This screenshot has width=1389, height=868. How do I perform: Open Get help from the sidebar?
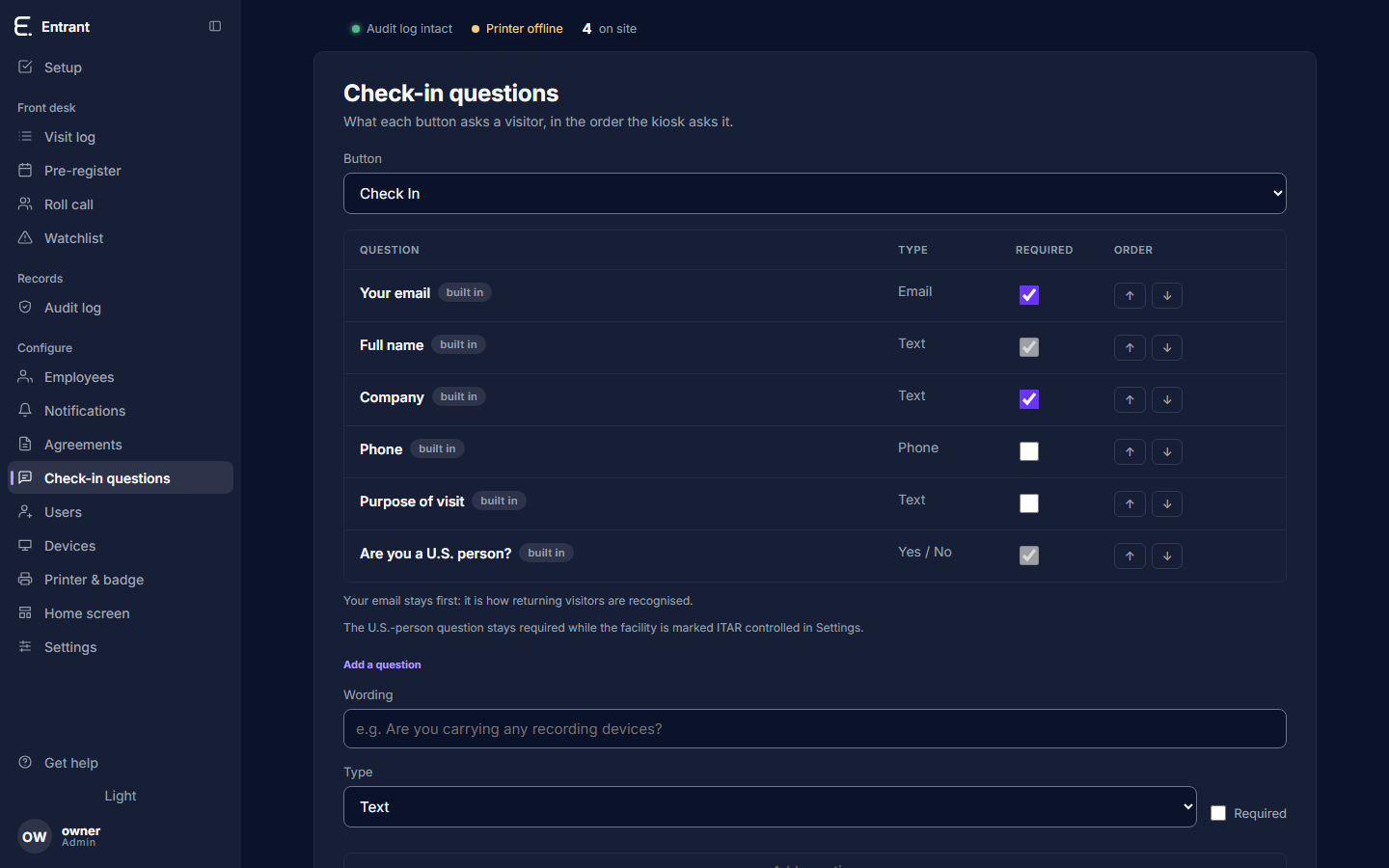pyautogui.click(x=121, y=763)
